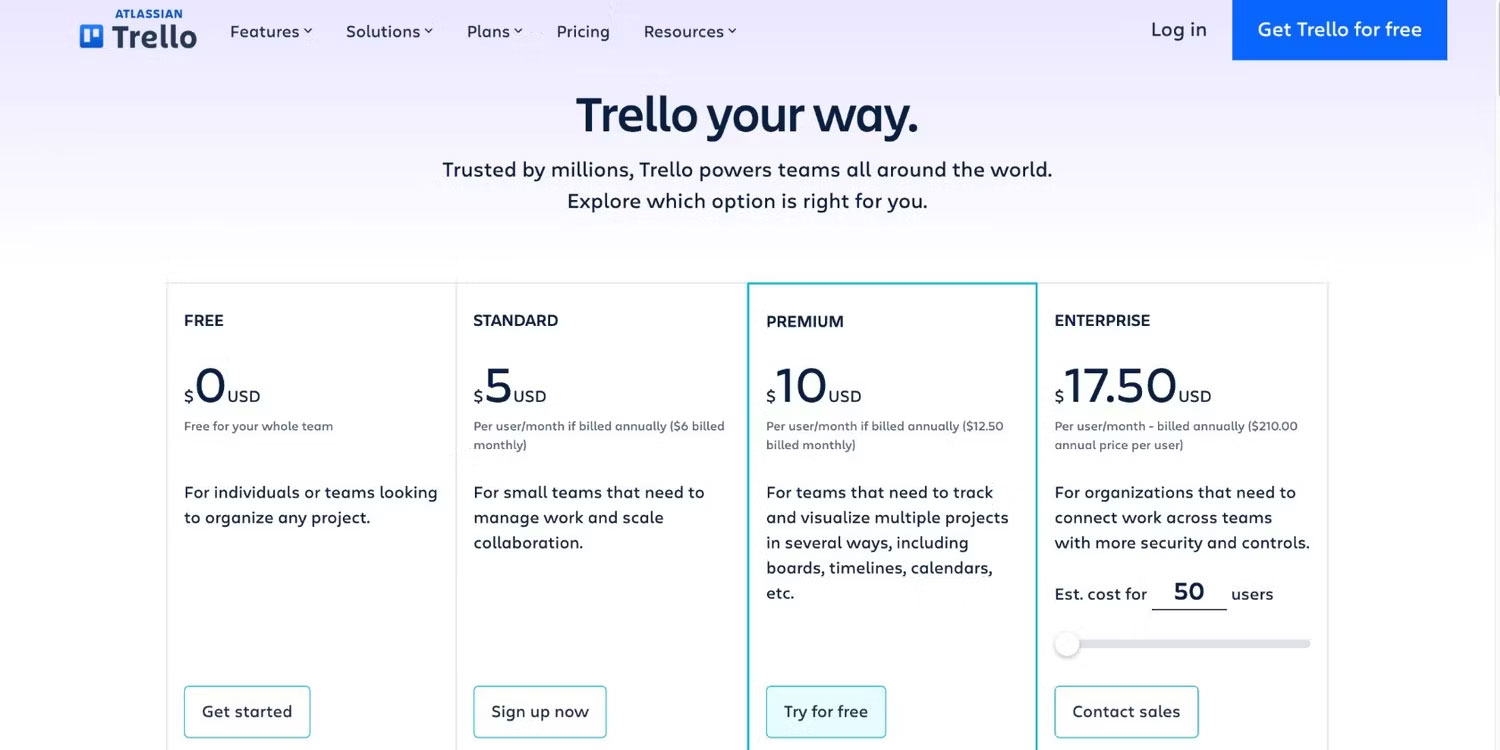Click 'For individuals or teams looking' description
This screenshot has height=750, width=1500.
[x=311, y=505]
